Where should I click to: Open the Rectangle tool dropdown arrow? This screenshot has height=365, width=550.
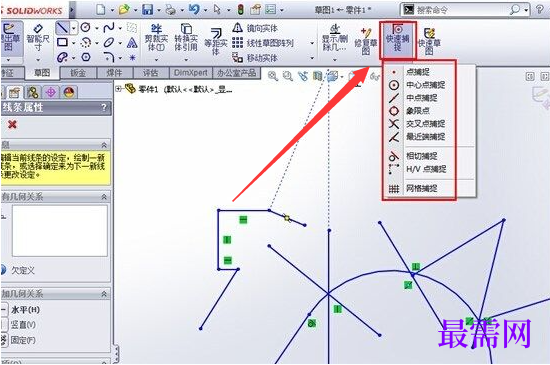click(x=74, y=43)
